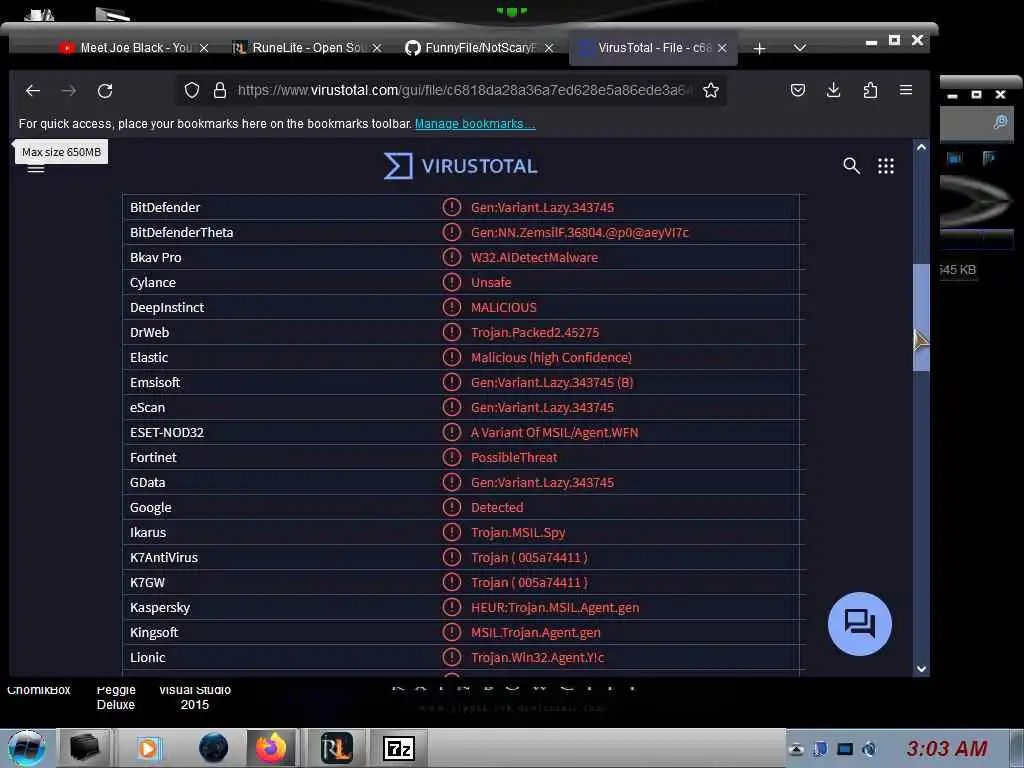This screenshot has width=1024, height=768.
Task: Open the extensions puzzle icon
Action: pos(870,90)
